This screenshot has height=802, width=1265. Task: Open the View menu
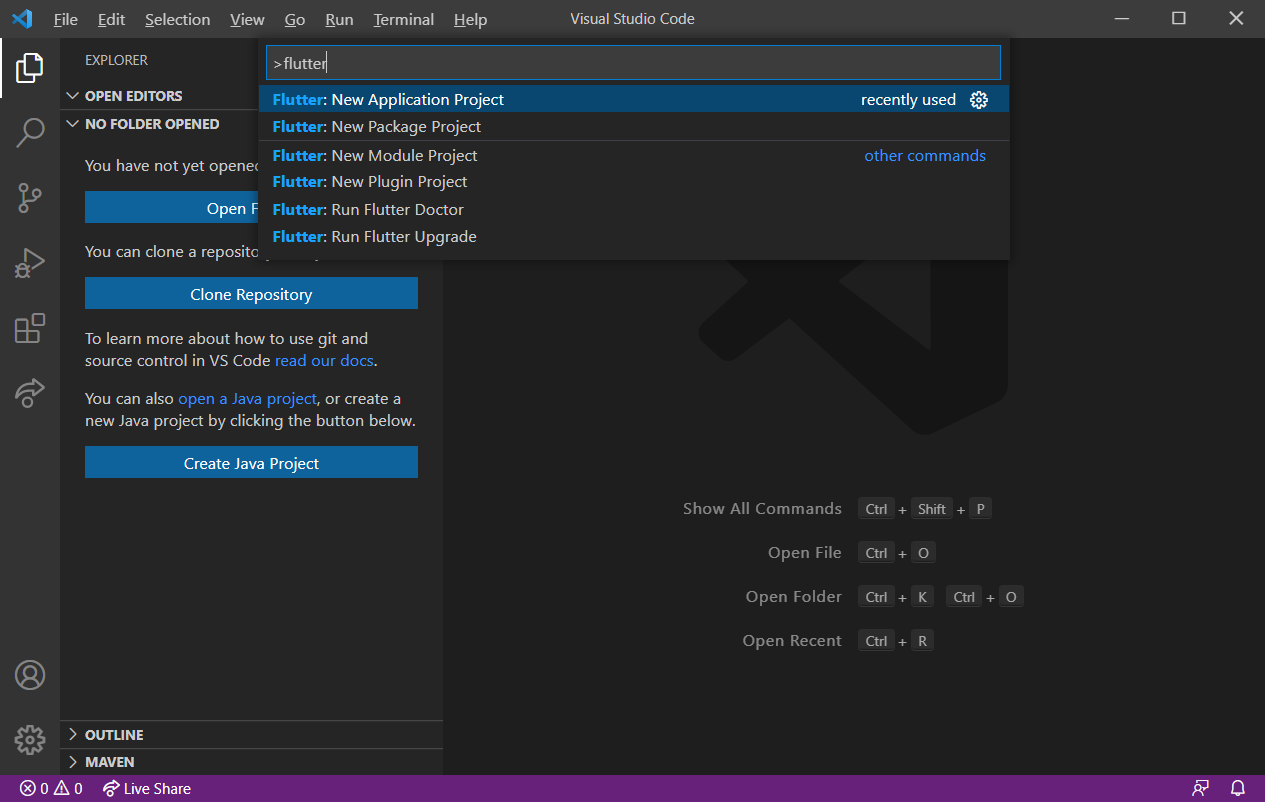[x=247, y=19]
